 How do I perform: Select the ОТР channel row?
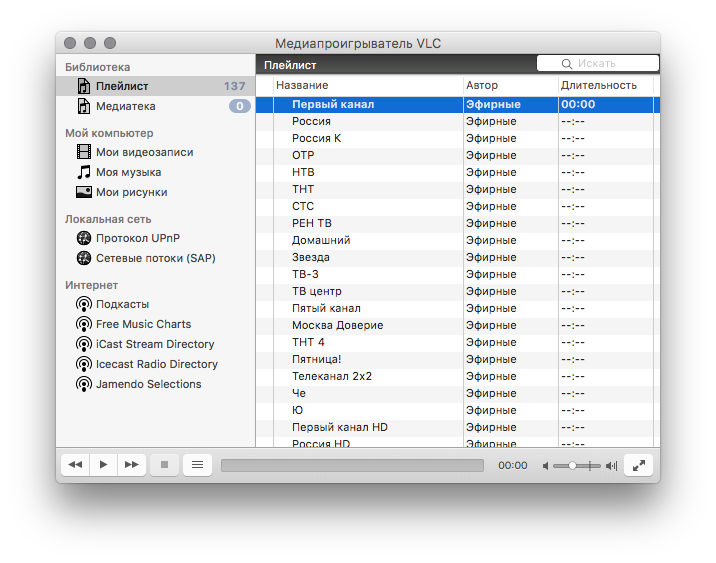[x=458, y=155]
